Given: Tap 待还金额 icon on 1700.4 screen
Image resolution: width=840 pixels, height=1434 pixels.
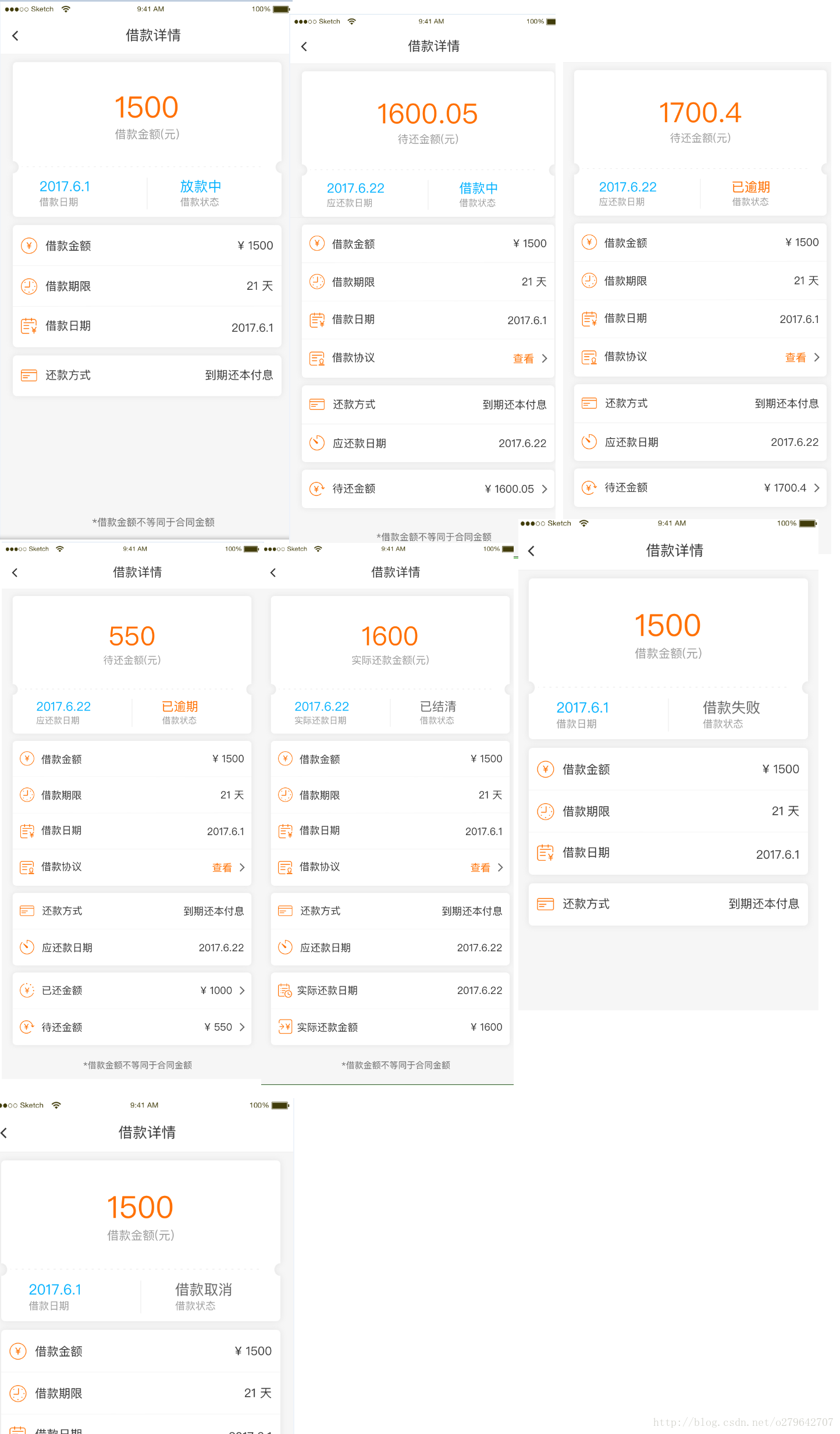Looking at the screenshot, I should coord(589,488).
